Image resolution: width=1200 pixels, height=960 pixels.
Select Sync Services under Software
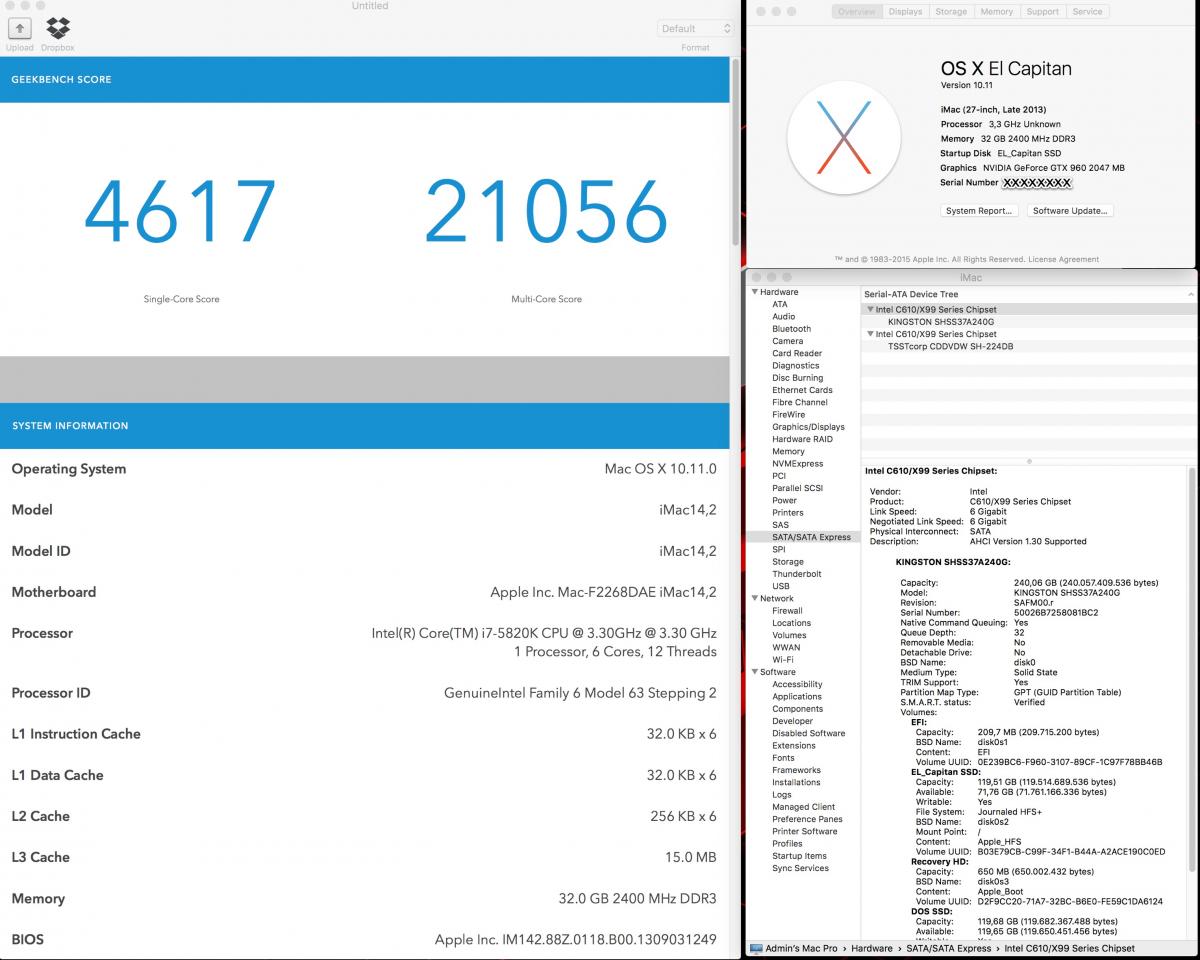point(800,868)
